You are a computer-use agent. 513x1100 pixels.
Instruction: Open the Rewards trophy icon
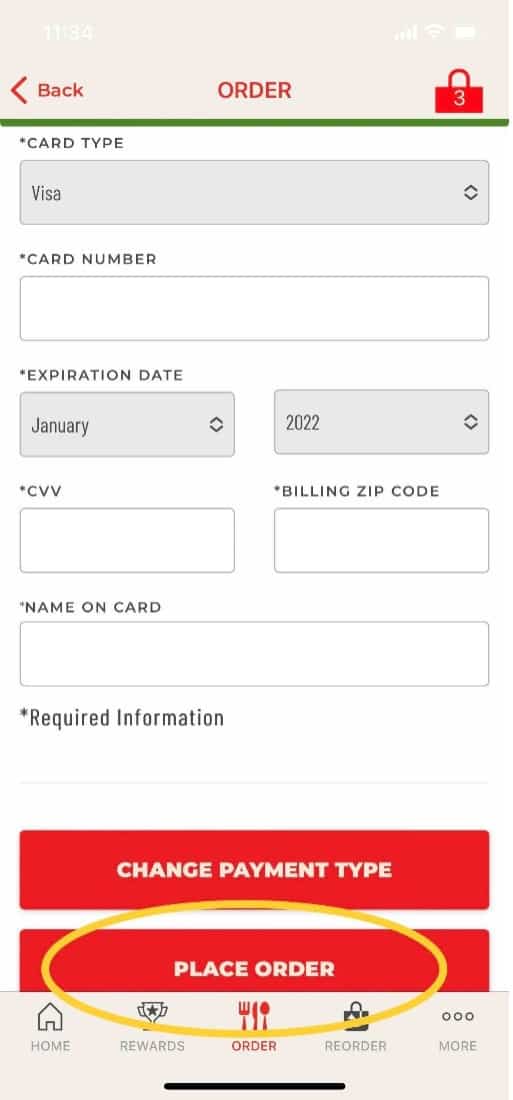pos(152,1015)
